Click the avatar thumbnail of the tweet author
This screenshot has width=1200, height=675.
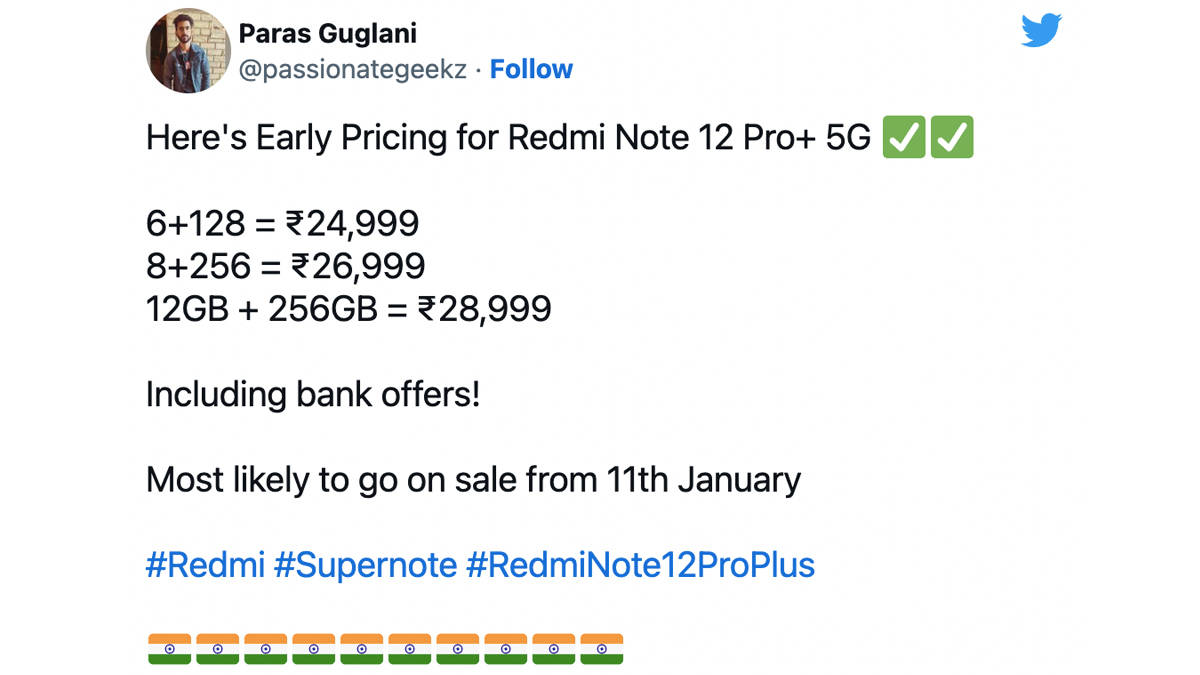coord(187,50)
